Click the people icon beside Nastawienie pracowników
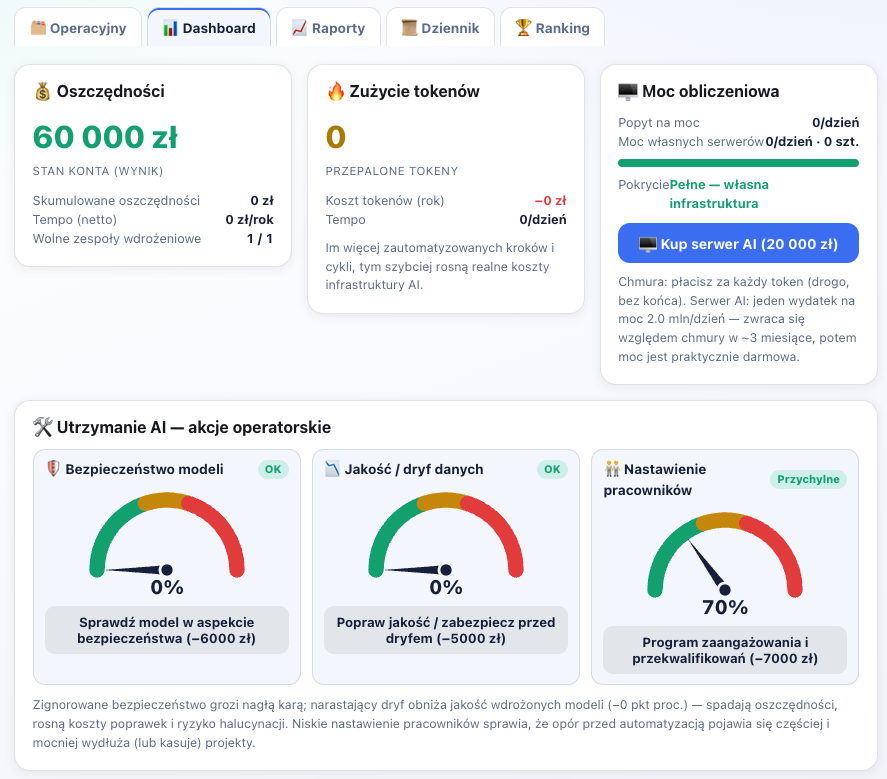The width and height of the screenshot is (887, 779). pyautogui.click(x=612, y=468)
